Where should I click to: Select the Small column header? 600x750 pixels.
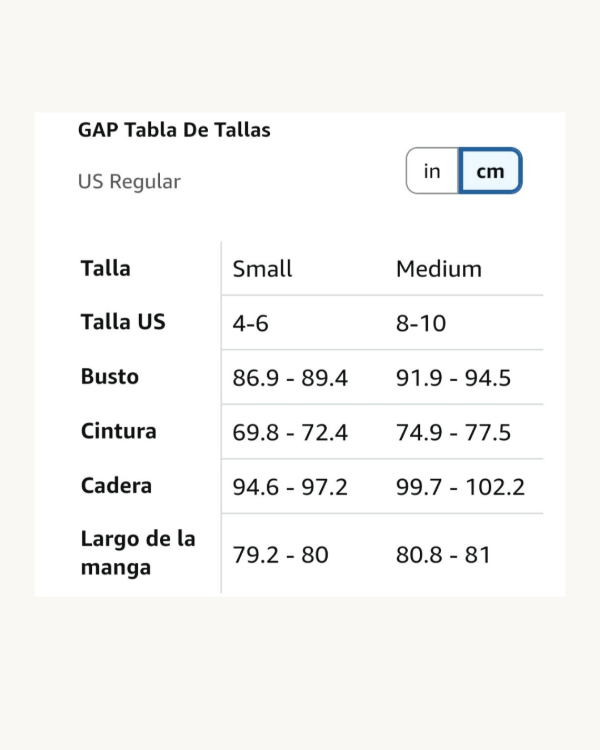[x=262, y=269]
